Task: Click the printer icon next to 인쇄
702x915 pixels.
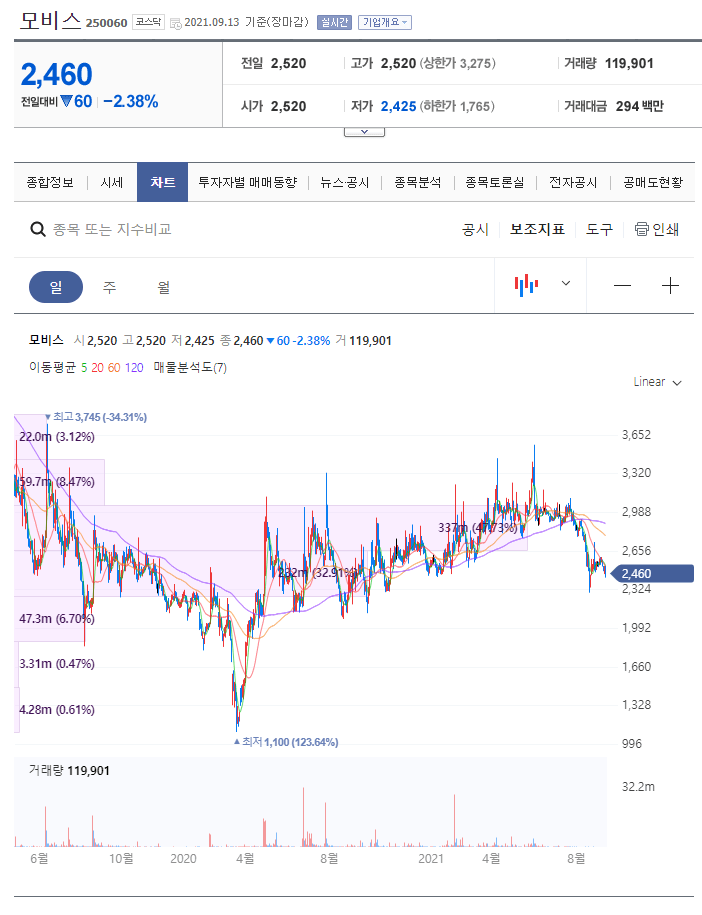Action: 641,229
